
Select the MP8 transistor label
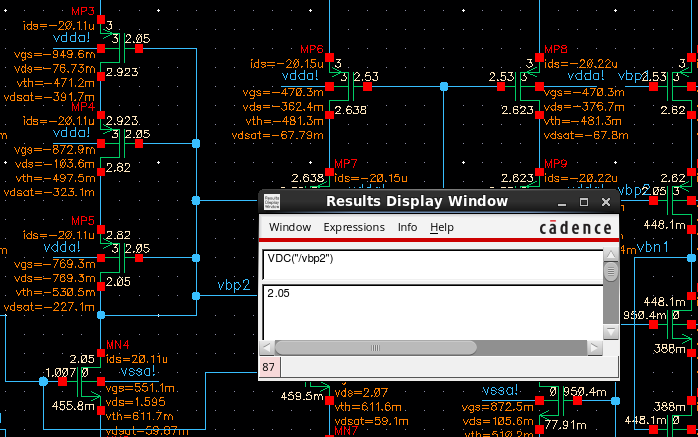coord(556,49)
